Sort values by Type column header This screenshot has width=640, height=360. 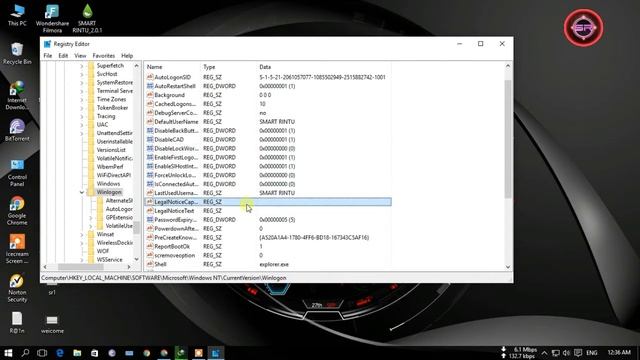point(229,67)
